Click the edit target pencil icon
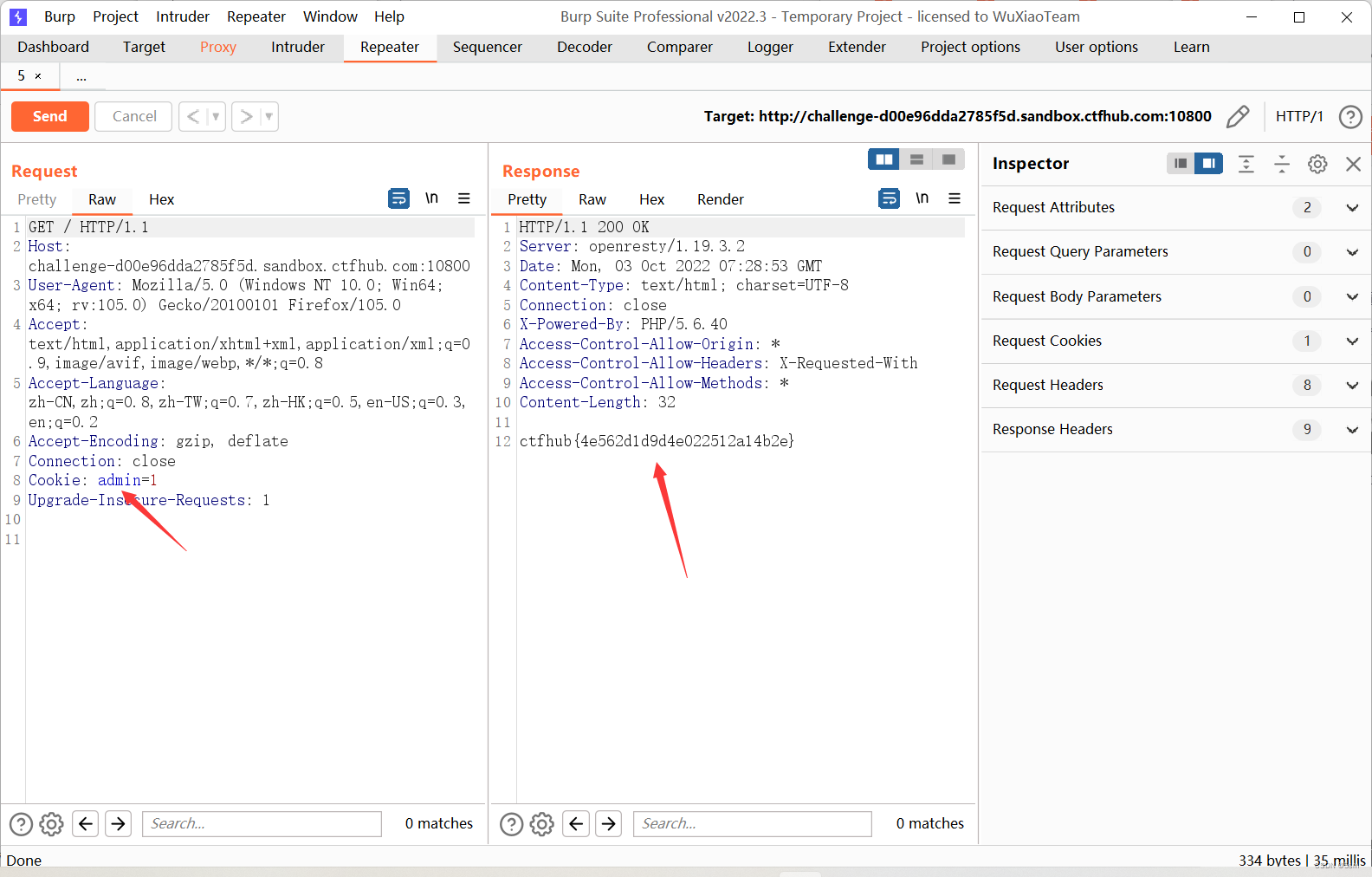Viewport: 1372px width, 877px height. click(x=1238, y=116)
